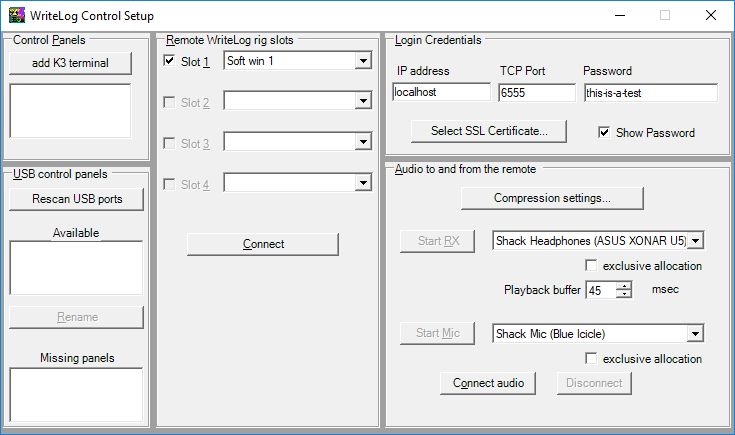The height and width of the screenshot is (435, 735).
Task: Click the Control Panels list box
Action: (x=70, y=111)
